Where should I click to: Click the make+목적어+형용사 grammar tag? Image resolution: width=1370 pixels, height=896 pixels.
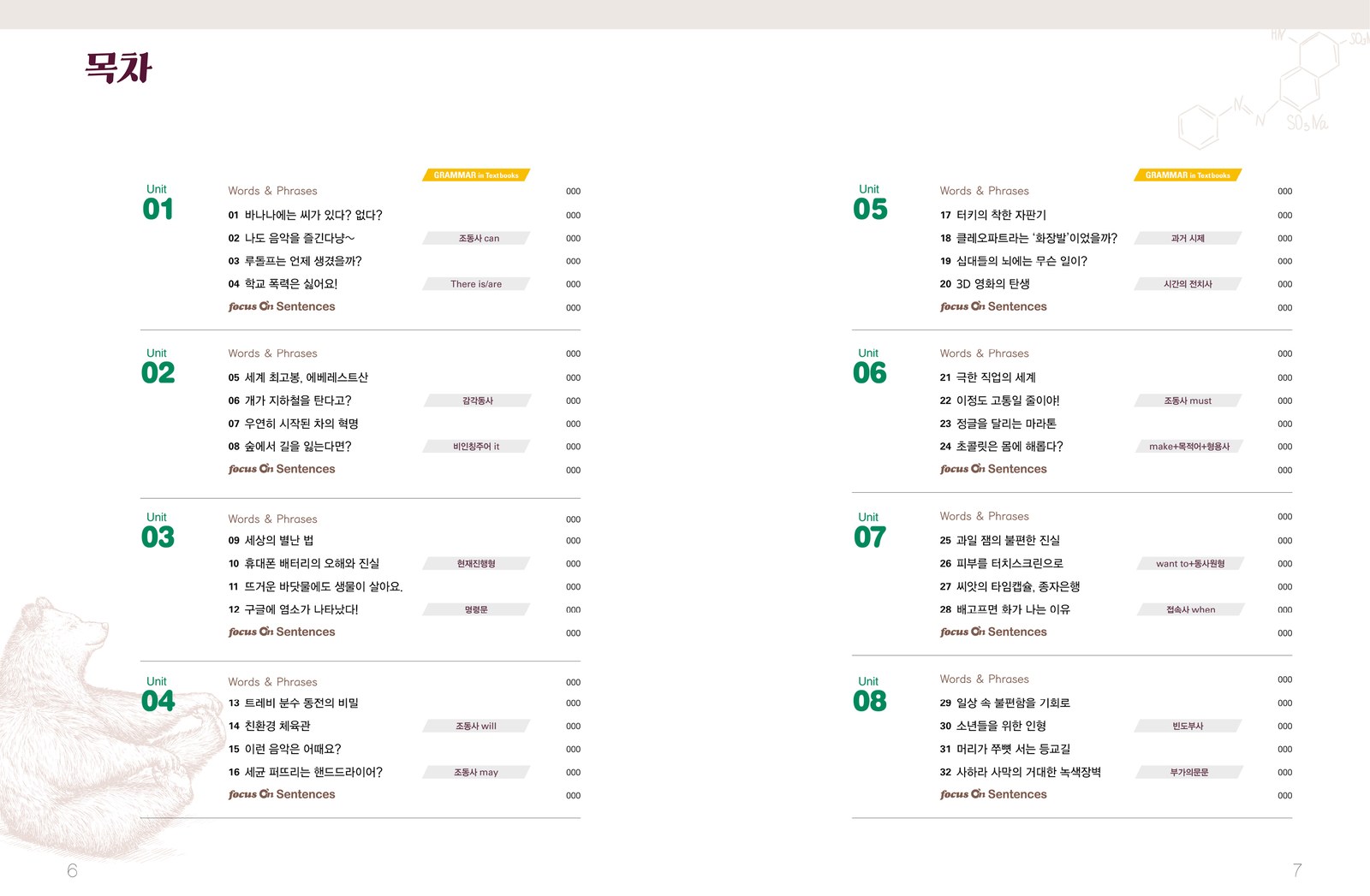pos(1188,446)
